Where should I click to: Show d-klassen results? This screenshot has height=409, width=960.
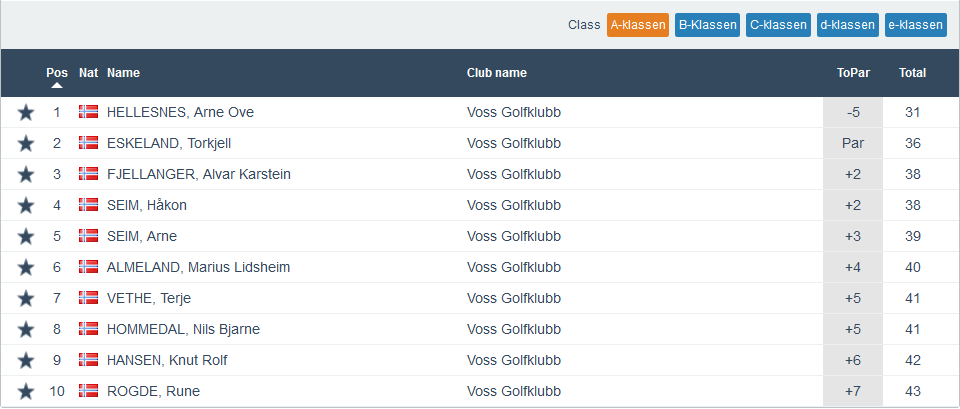(848, 25)
